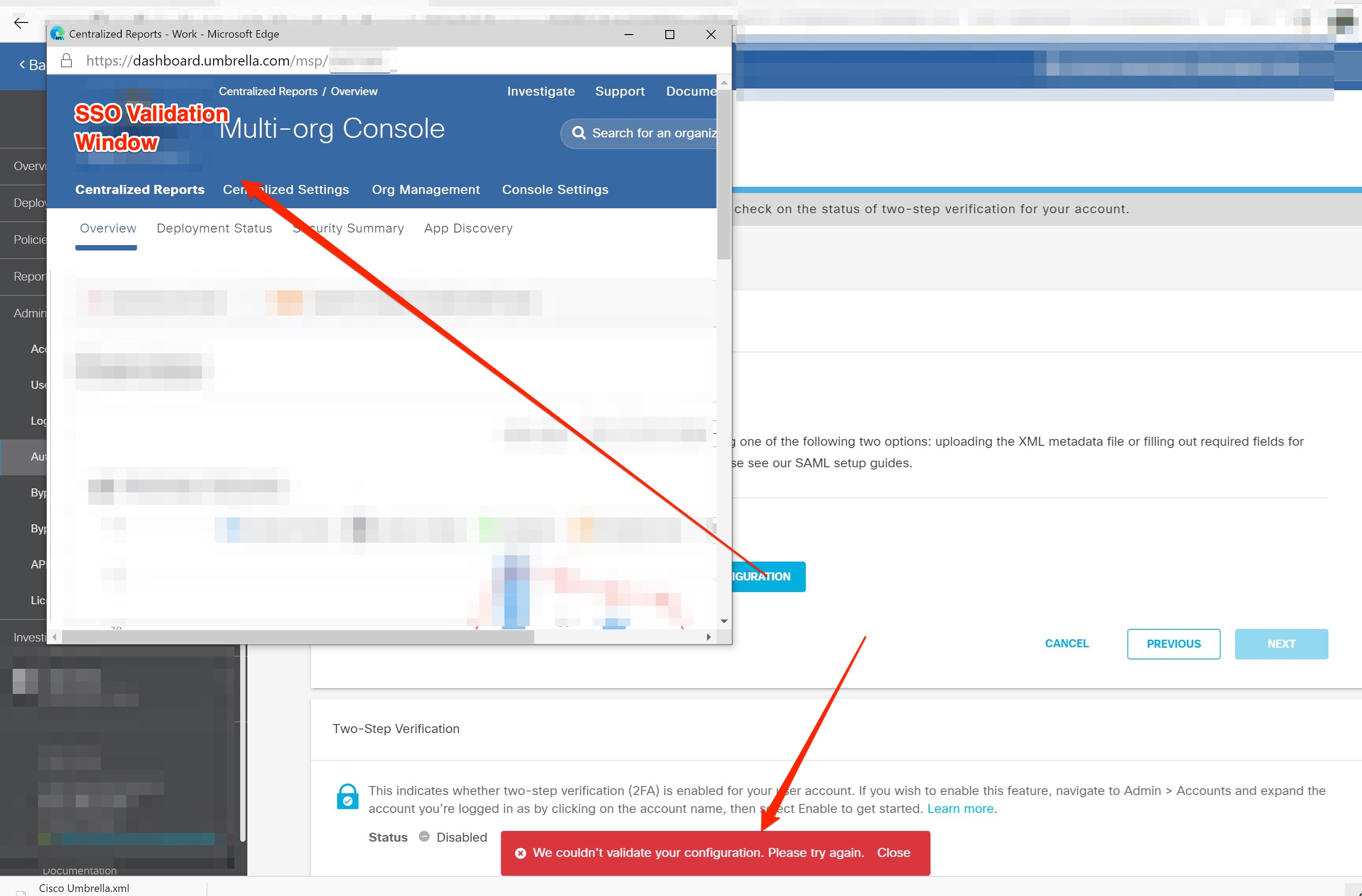
Task: Click the back arrow in the background browser
Action: click(x=21, y=23)
